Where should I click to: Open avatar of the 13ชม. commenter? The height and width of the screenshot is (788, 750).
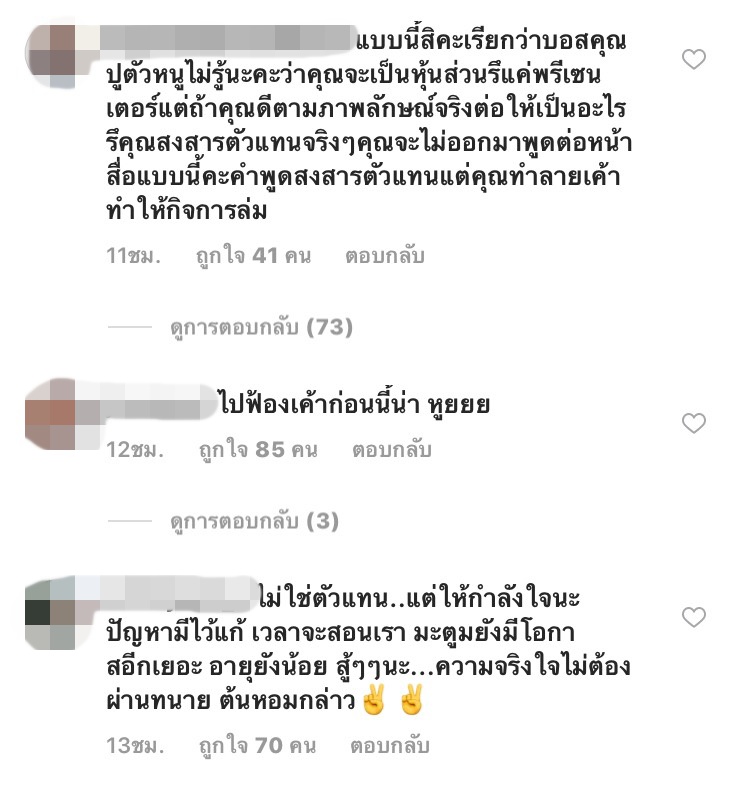click(50, 613)
